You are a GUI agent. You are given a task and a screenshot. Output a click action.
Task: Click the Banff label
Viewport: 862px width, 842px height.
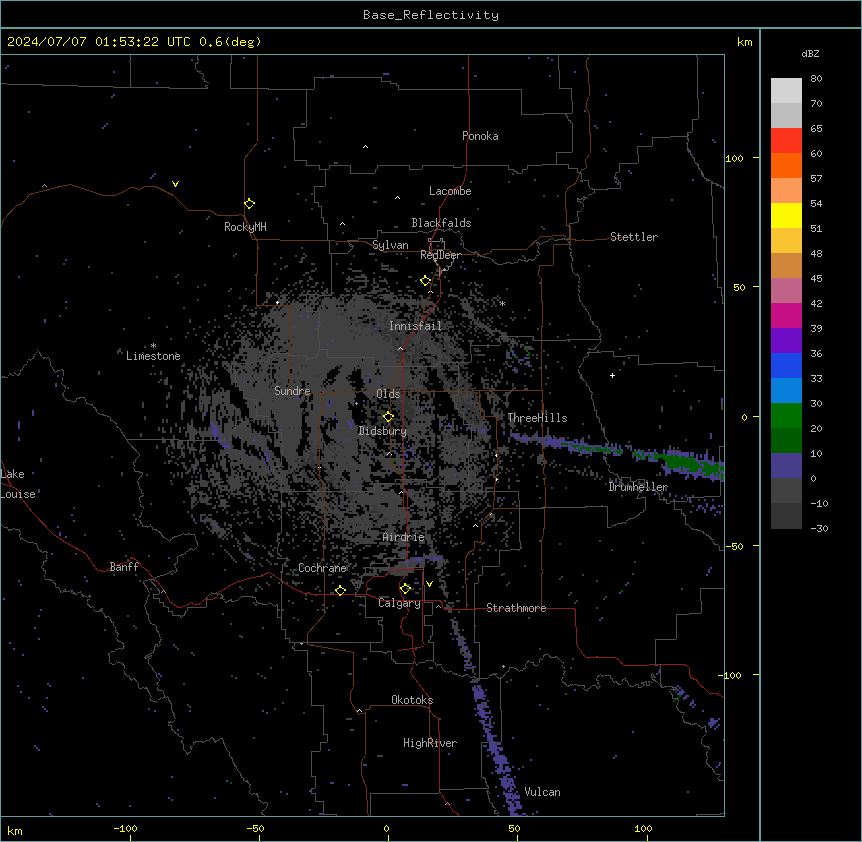point(124,567)
